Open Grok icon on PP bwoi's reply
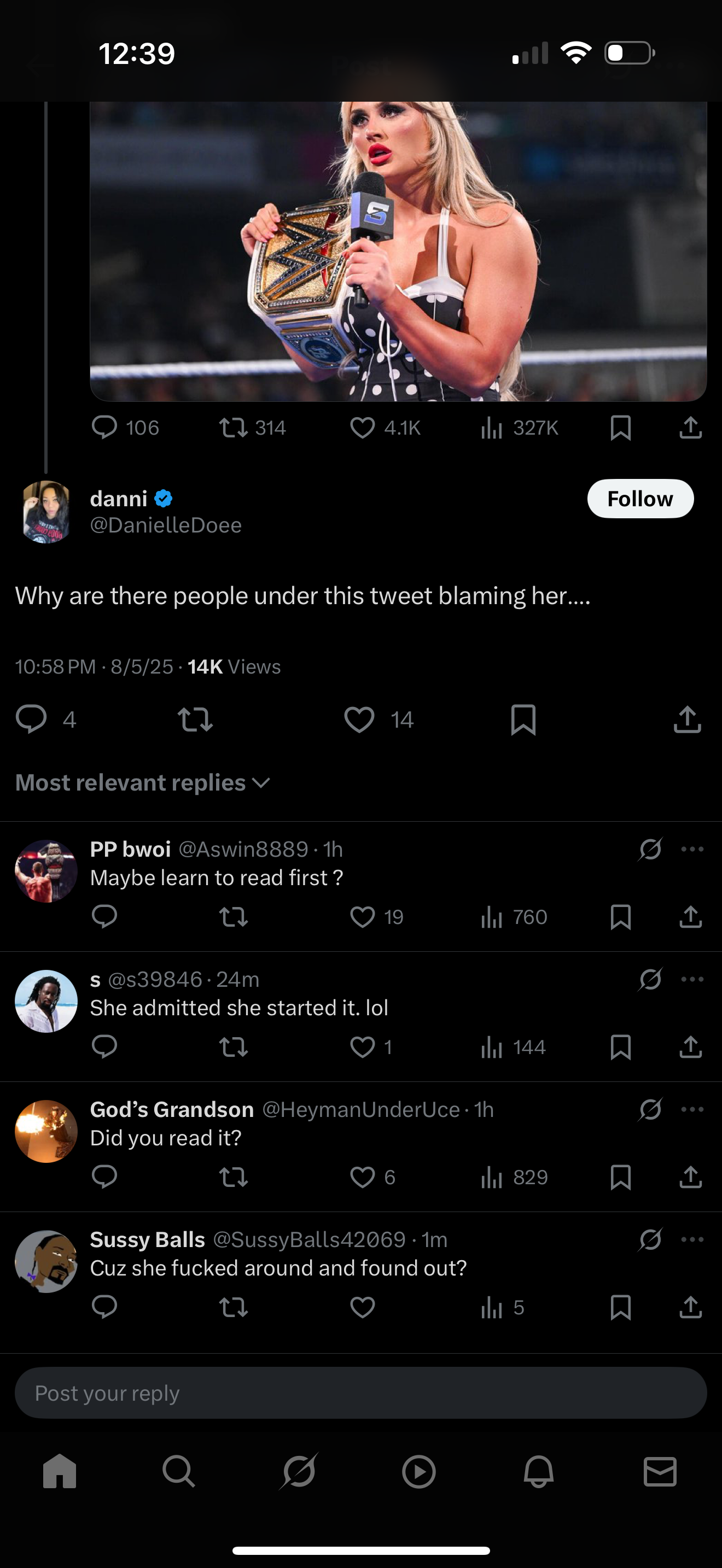Image resolution: width=722 pixels, height=1568 pixels. (x=650, y=849)
